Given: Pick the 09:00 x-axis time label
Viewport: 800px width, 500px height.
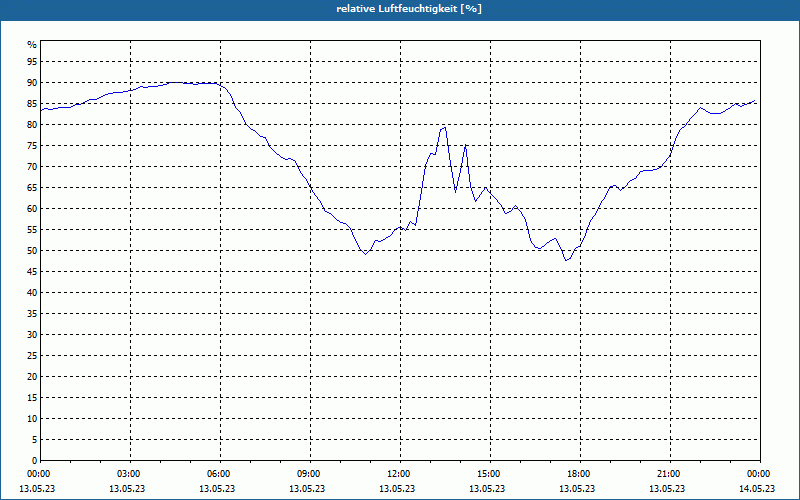Looking at the screenshot, I should tap(309, 474).
